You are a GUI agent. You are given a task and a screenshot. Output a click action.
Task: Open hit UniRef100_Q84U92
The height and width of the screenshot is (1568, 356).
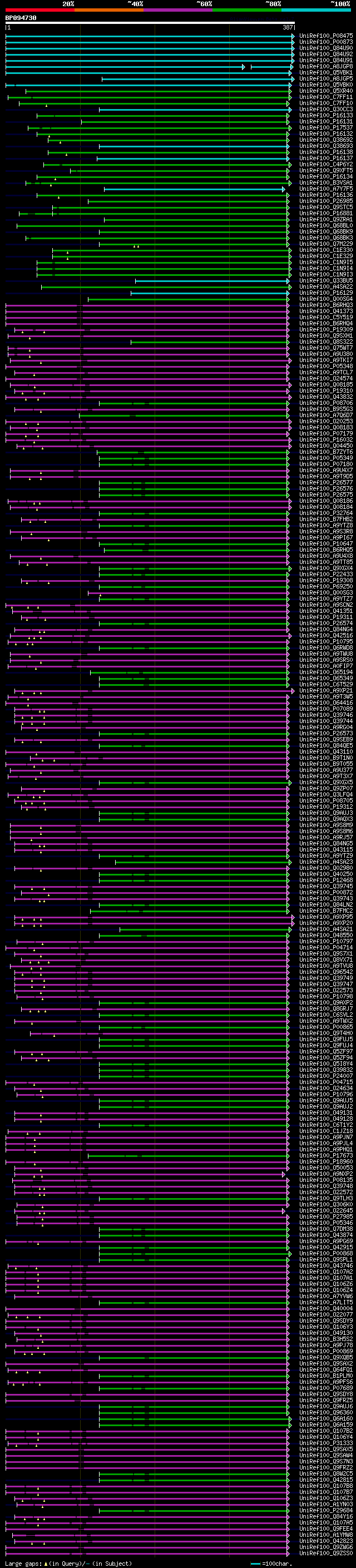click(326, 54)
